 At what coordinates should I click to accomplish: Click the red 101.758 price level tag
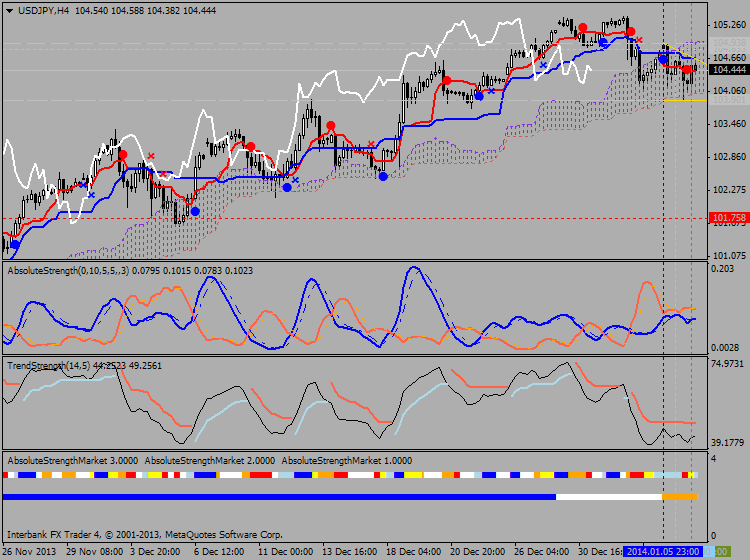point(728,217)
